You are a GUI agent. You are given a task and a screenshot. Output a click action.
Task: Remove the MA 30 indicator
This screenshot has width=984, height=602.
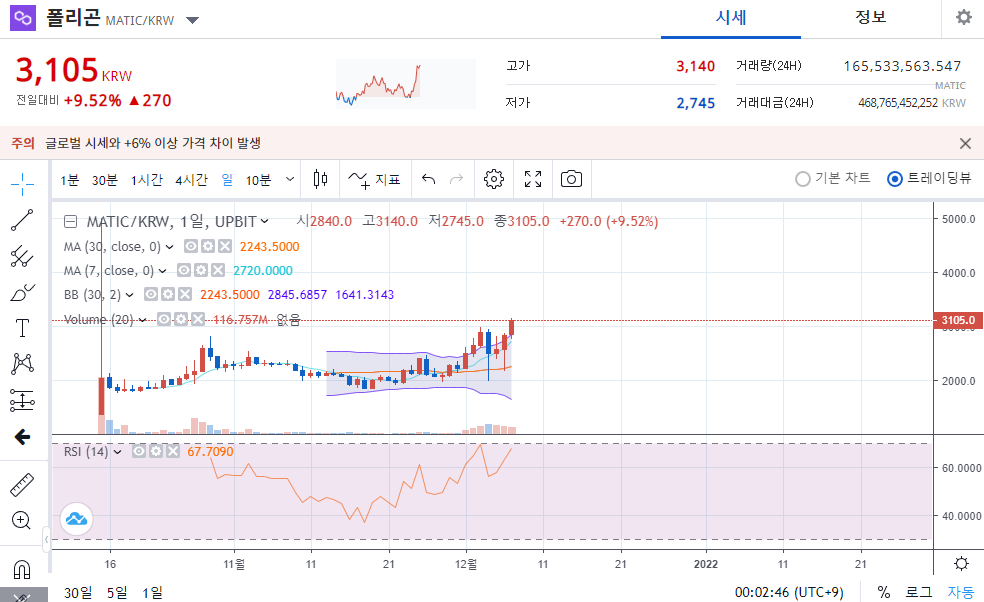pyautogui.click(x=225, y=247)
